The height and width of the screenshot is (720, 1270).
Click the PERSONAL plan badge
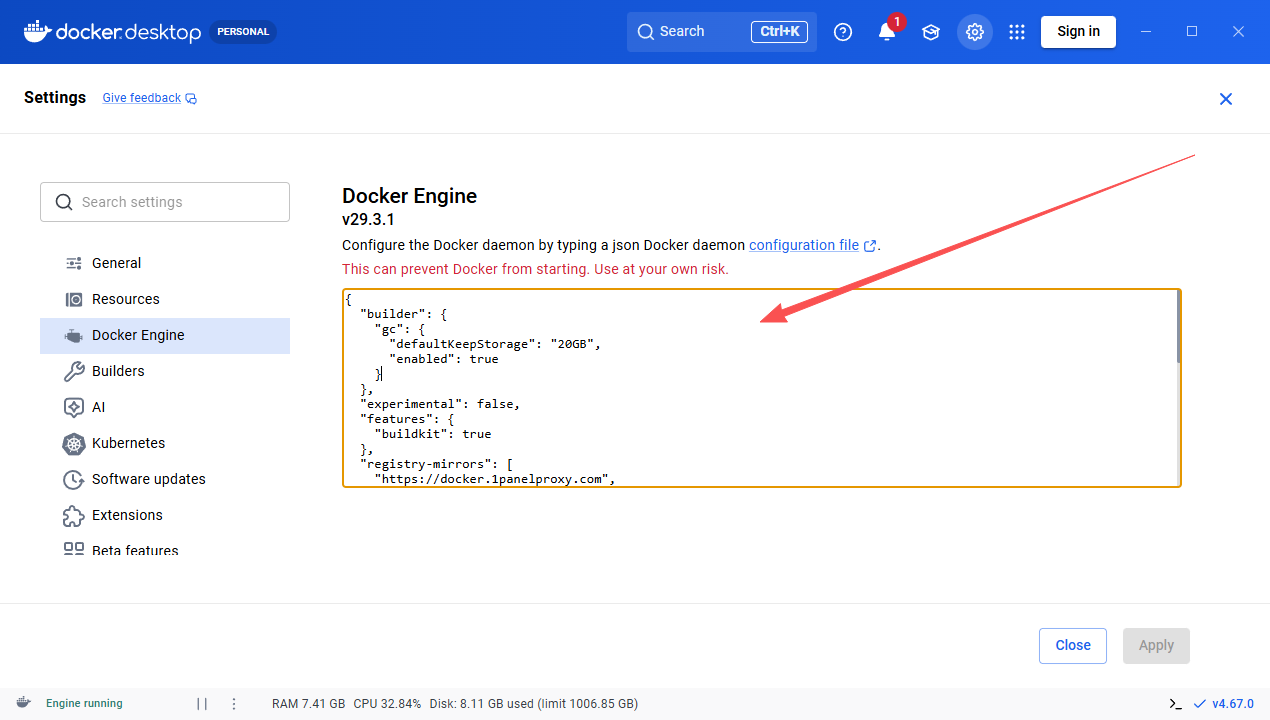coord(243,32)
